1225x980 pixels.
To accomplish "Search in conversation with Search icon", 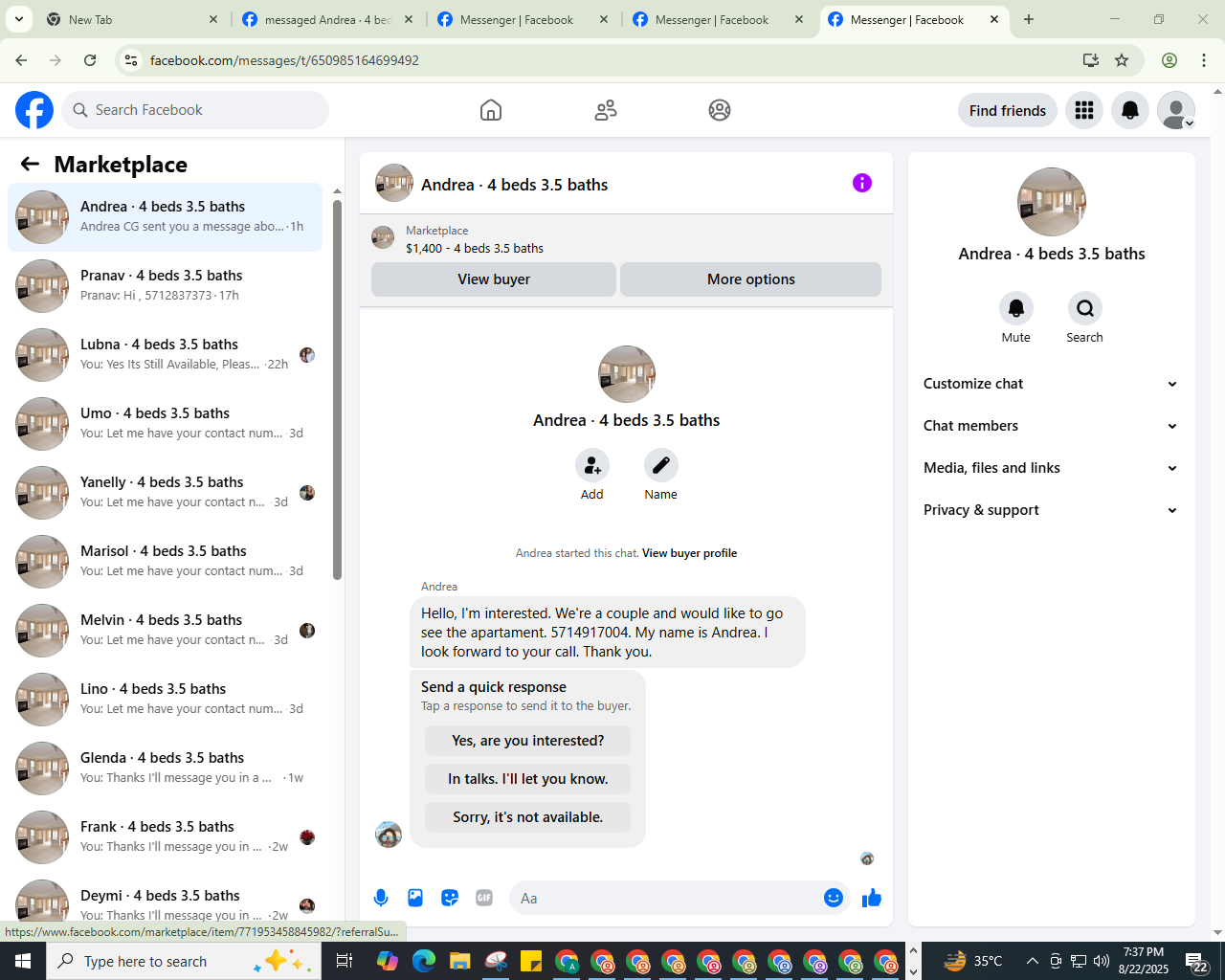I will tap(1085, 308).
